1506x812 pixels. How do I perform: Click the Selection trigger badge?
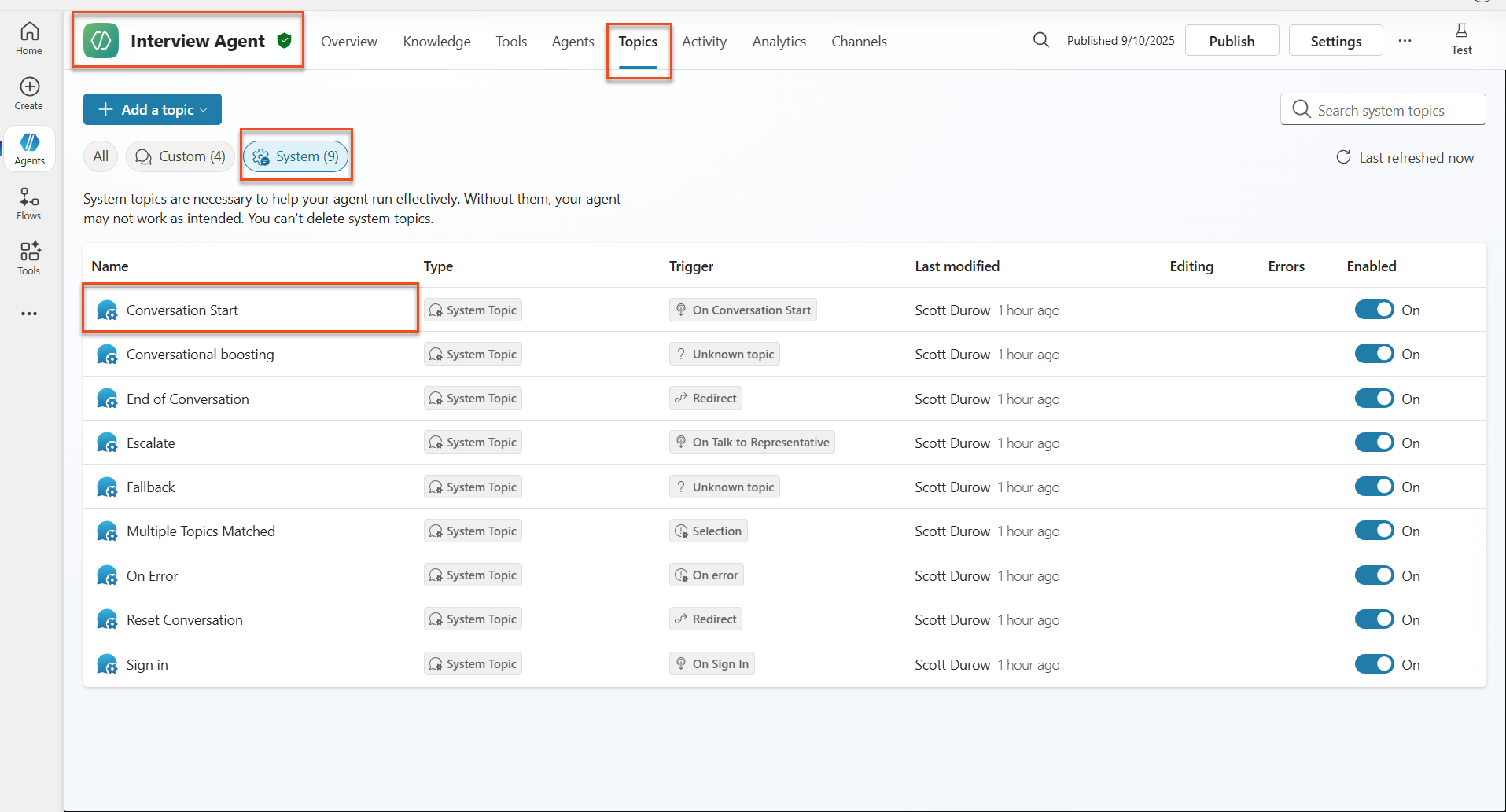coord(709,531)
